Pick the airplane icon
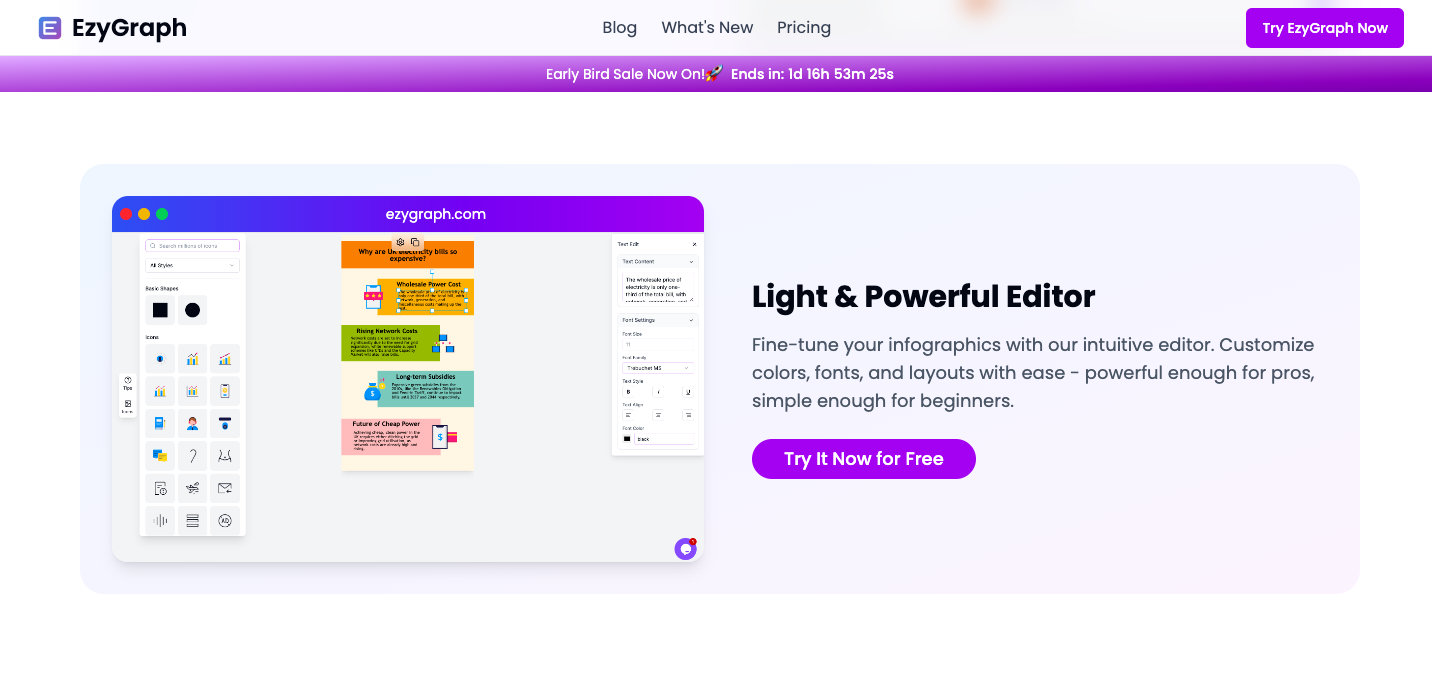 192,488
